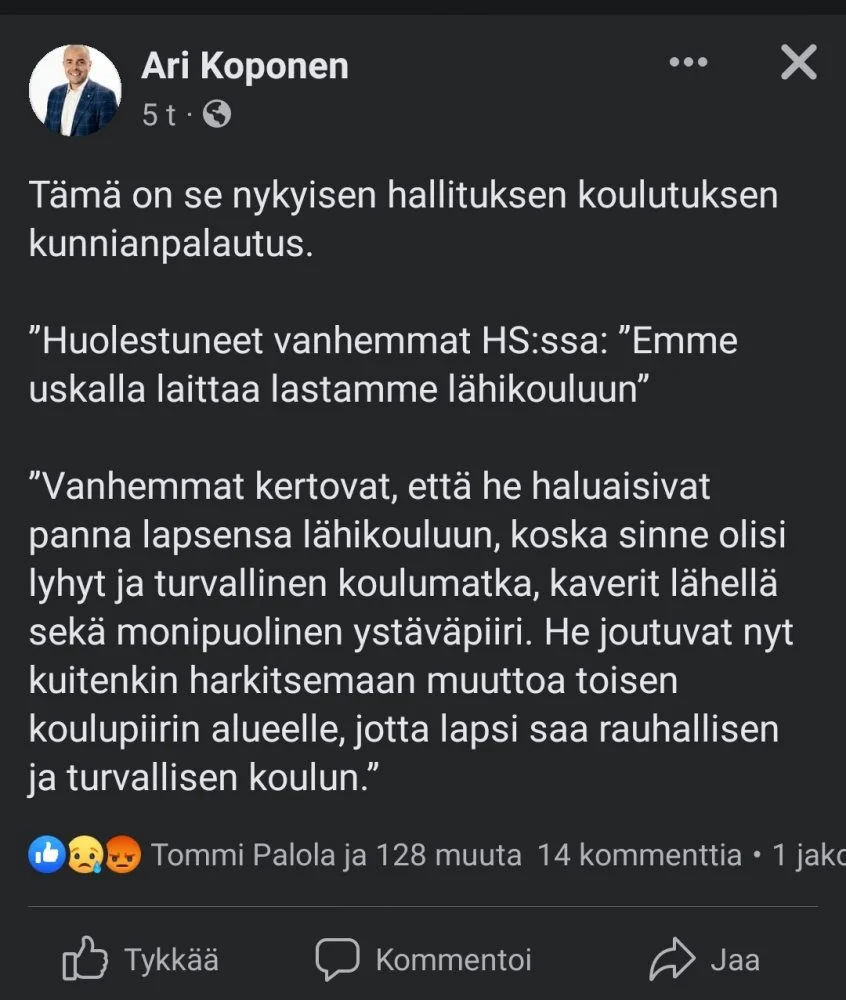
Task: Open the three-dot post options menu
Action: click(x=688, y=63)
